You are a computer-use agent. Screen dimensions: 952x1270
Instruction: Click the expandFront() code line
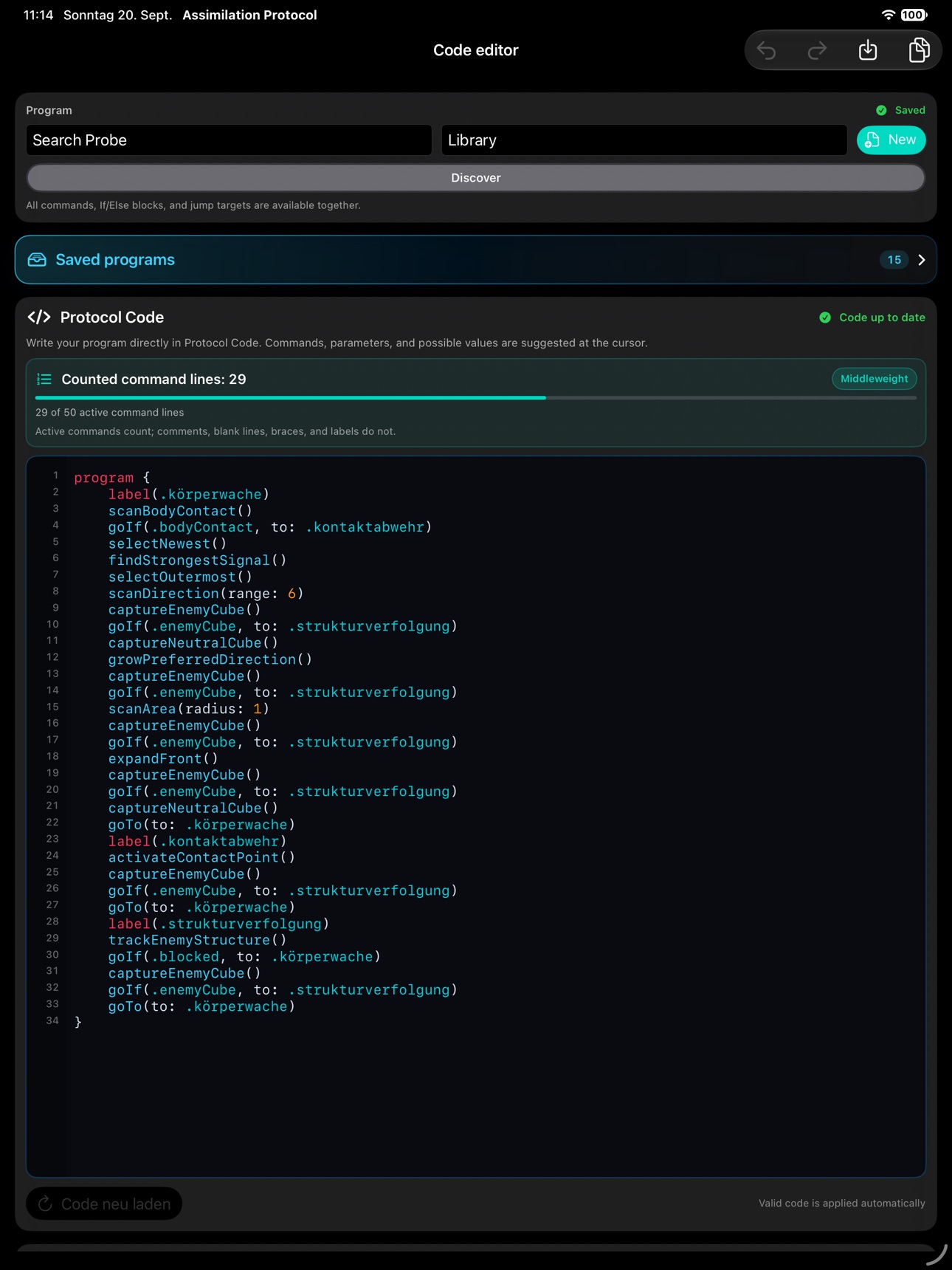(x=163, y=758)
